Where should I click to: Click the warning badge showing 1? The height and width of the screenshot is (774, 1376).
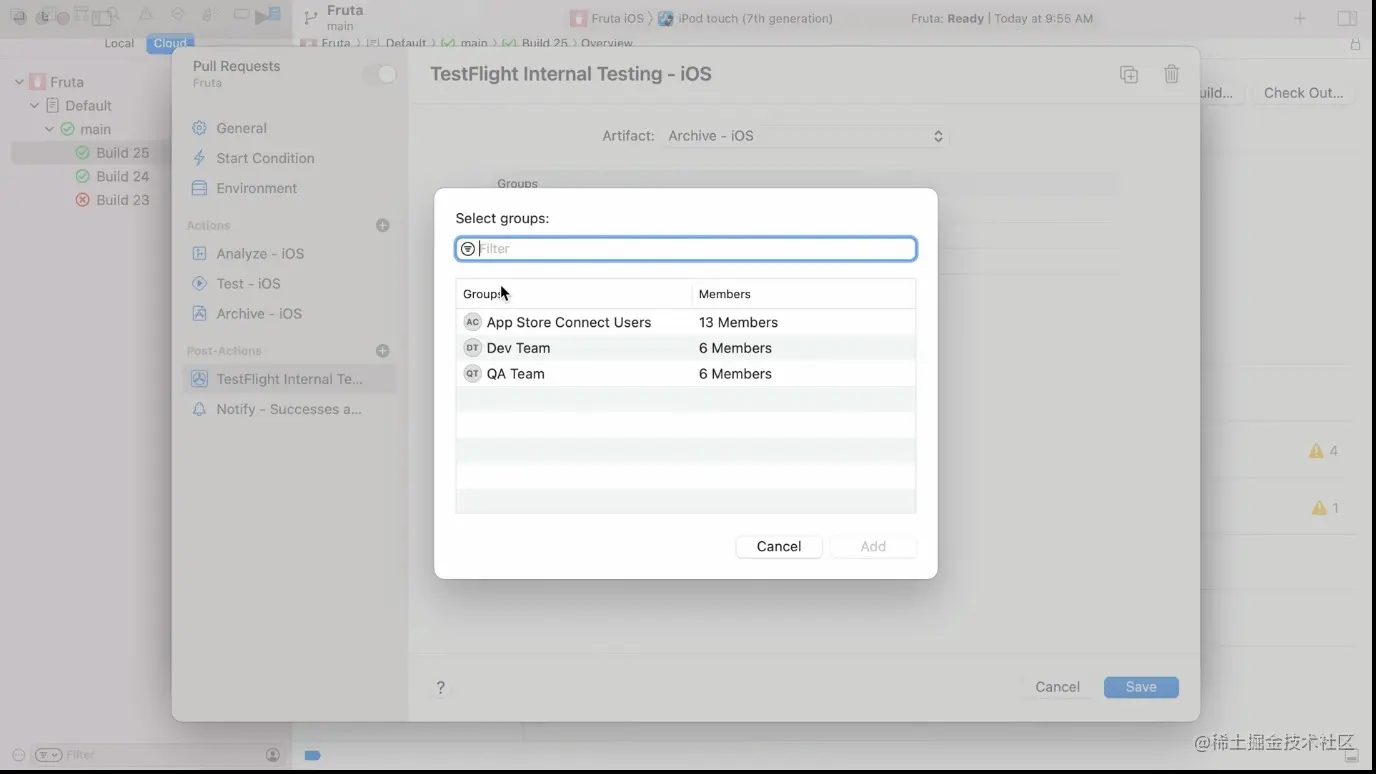pyautogui.click(x=1323, y=508)
